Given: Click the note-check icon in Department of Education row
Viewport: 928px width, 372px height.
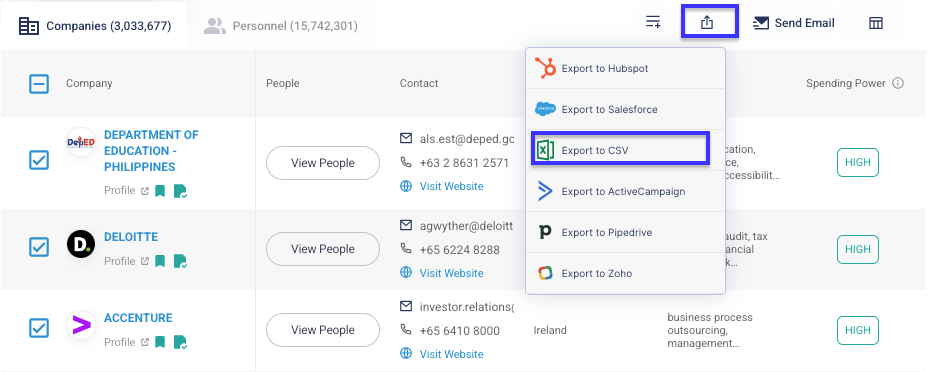Looking at the screenshot, I should (x=181, y=191).
